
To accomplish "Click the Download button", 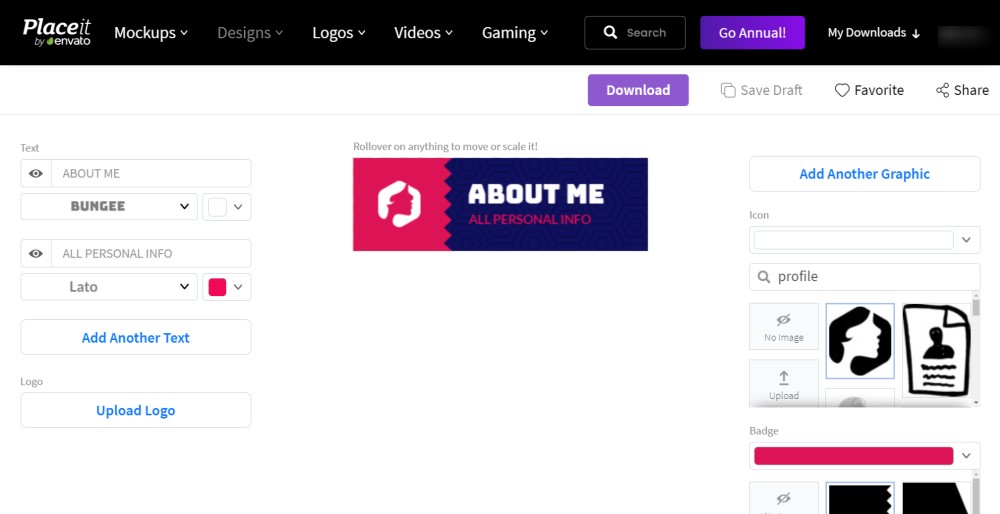I will (x=638, y=90).
